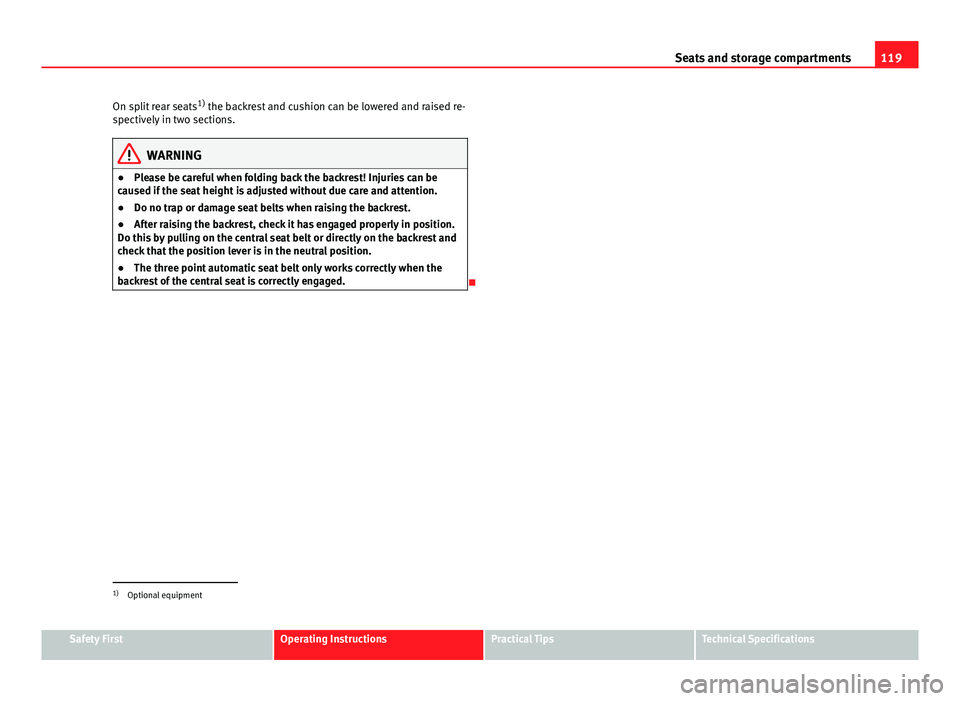Click the bullet about trapping seat belts
The image size is (960, 701).
coord(264,208)
